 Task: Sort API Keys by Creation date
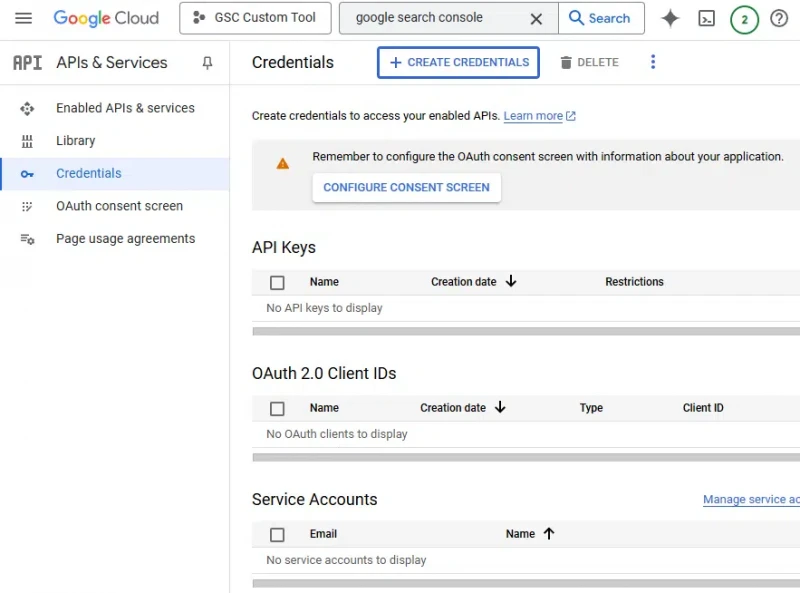[463, 282]
